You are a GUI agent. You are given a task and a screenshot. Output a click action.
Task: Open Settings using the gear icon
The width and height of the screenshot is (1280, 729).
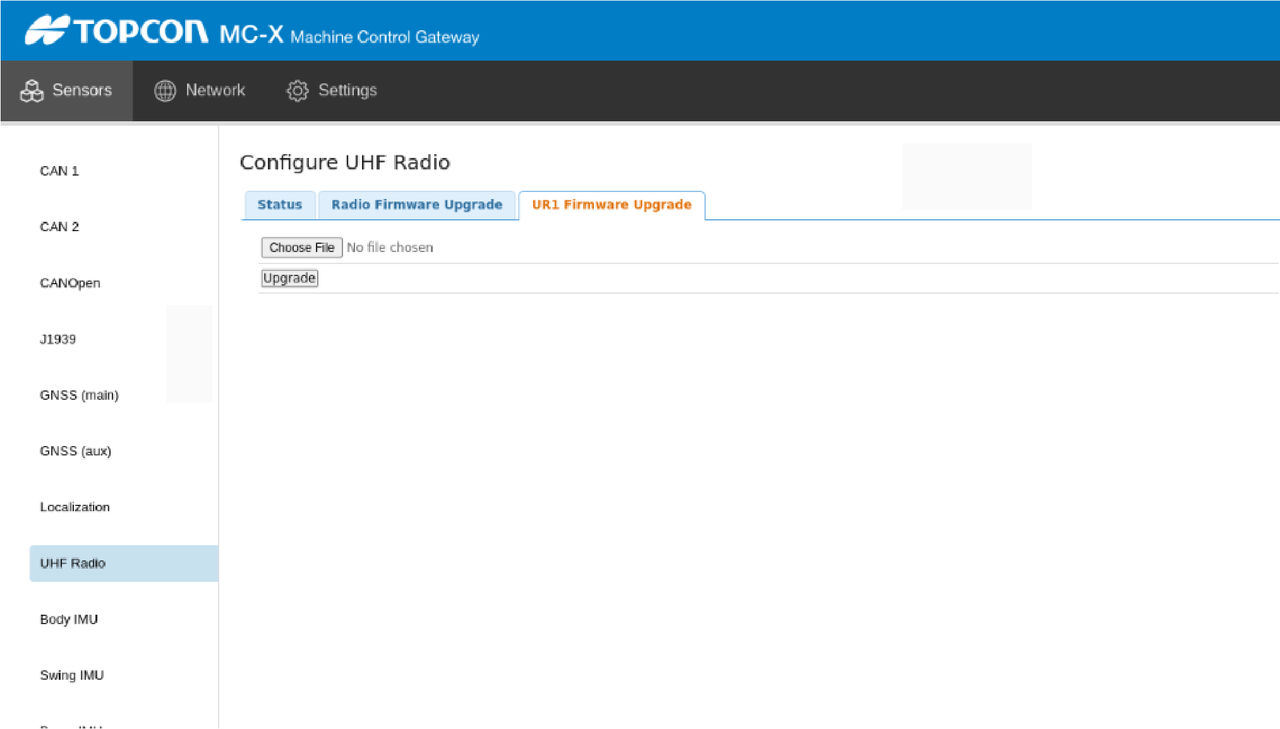[297, 91]
